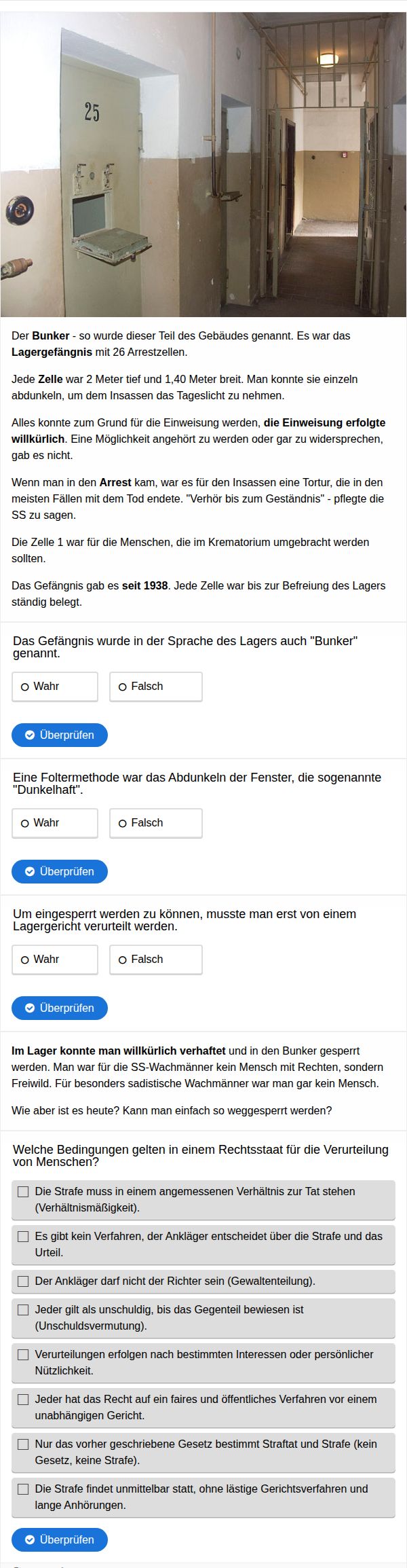The height and width of the screenshot is (1568, 407).
Task: Click the cell door number 25 in photo
Action: (x=92, y=111)
